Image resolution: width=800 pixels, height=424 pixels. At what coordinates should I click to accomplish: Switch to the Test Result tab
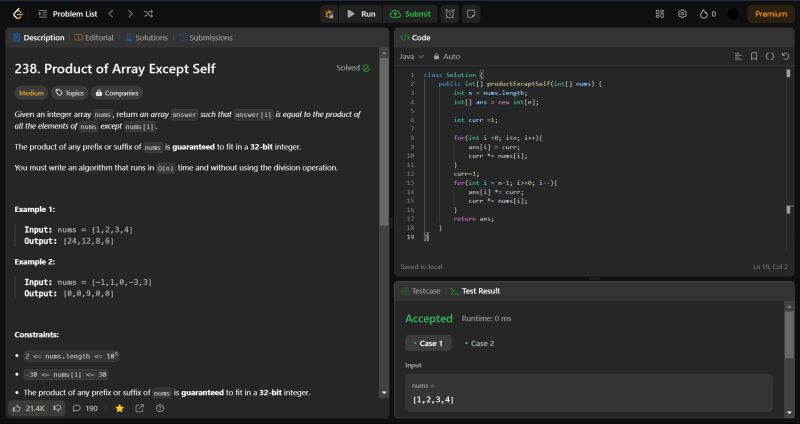point(475,291)
